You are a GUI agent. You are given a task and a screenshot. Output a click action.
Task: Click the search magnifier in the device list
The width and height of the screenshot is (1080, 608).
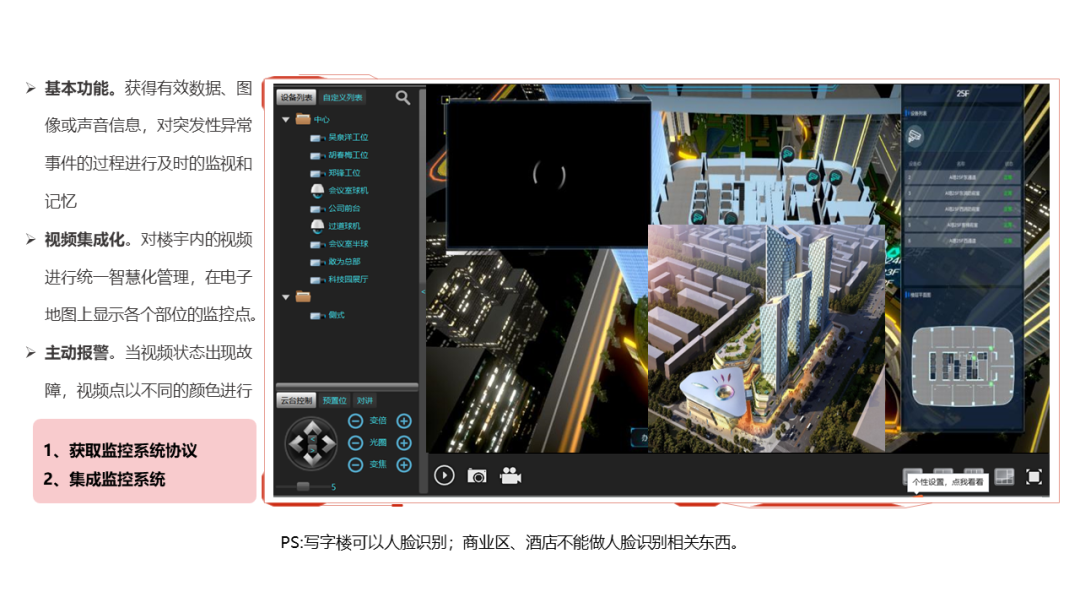tap(403, 98)
